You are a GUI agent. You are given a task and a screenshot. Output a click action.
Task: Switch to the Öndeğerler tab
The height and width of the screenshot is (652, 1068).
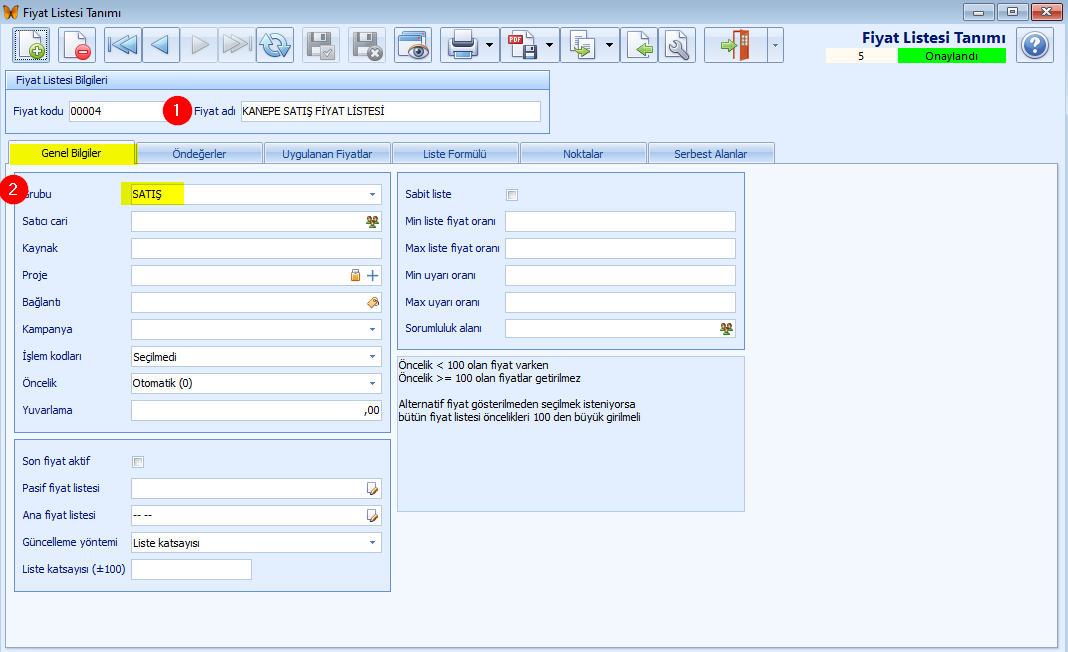[x=199, y=153]
